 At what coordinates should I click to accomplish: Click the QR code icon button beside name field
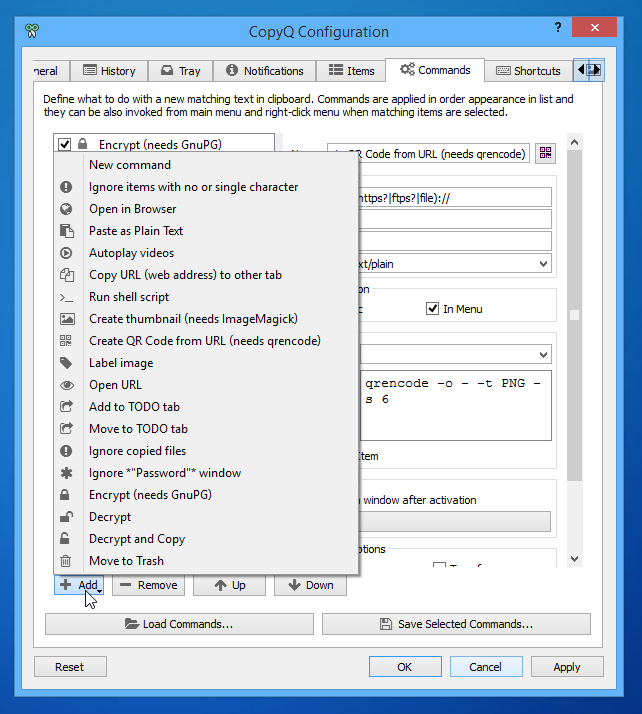pos(545,153)
